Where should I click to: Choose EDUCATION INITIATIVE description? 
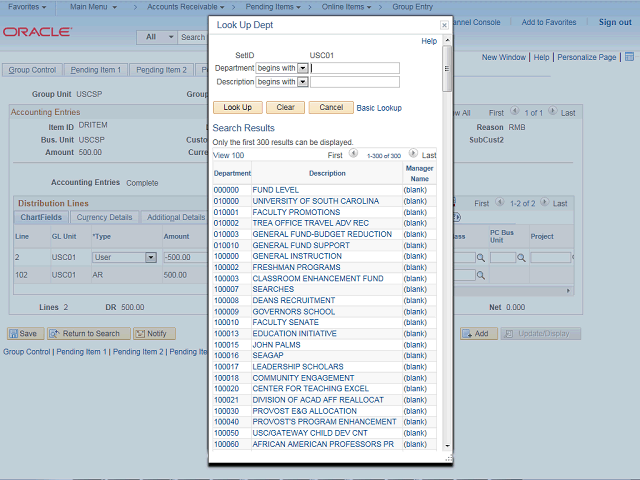(294, 334)
